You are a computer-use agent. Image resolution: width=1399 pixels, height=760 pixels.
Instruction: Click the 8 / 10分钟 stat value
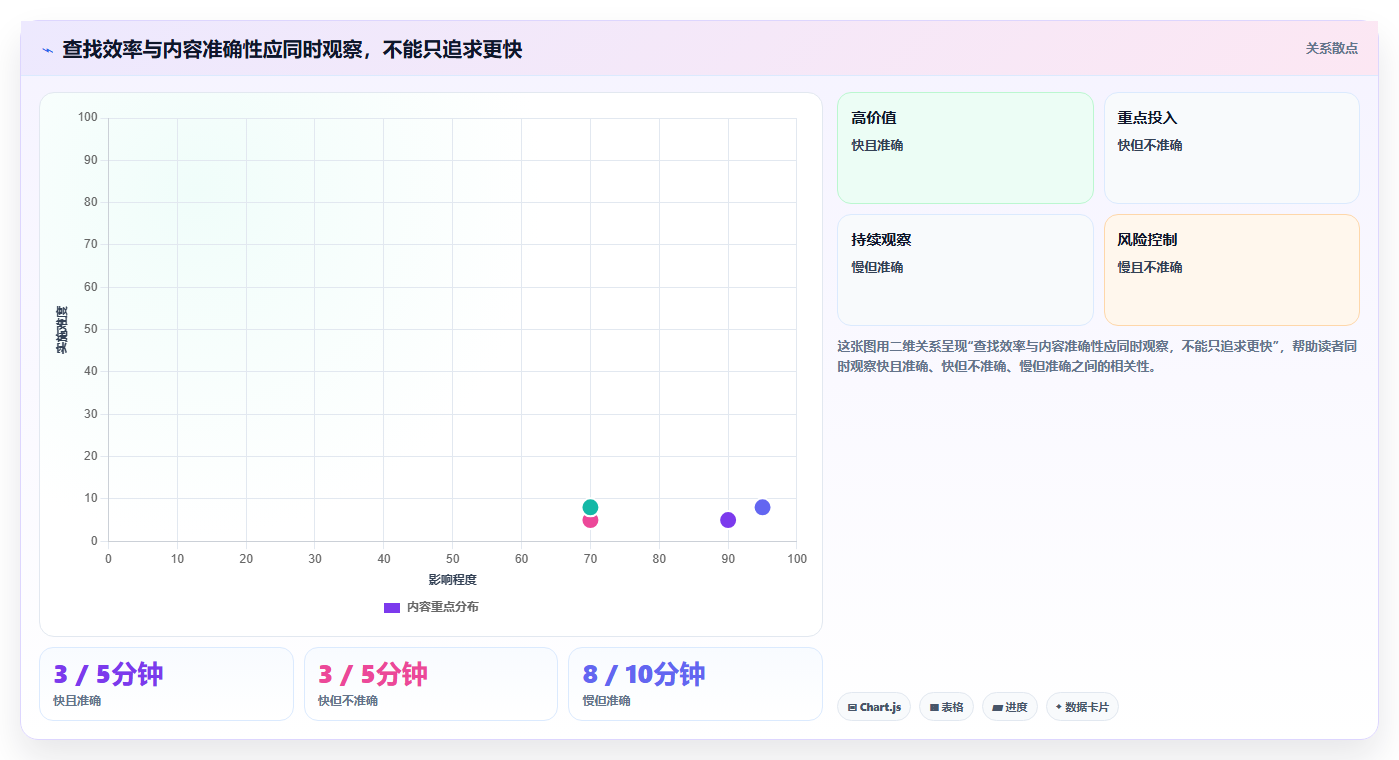[644, 674]
